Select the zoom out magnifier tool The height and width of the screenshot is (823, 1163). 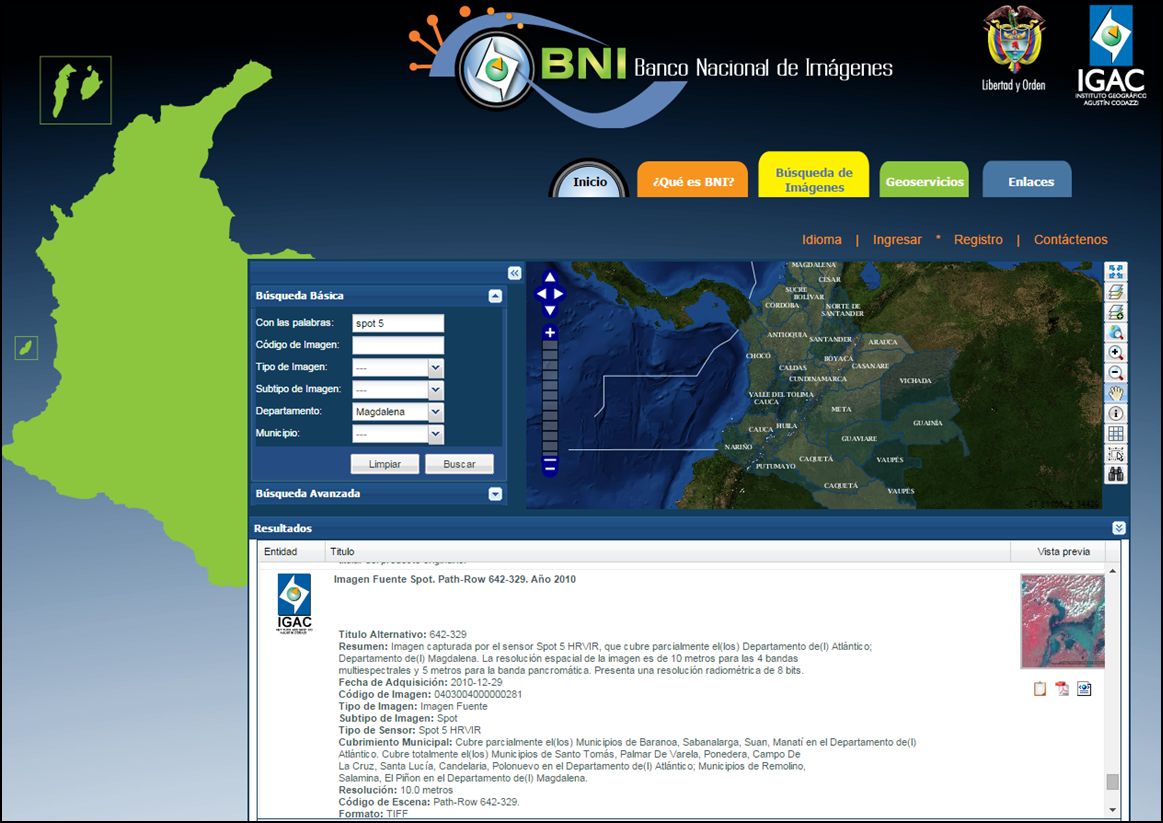1116,373
